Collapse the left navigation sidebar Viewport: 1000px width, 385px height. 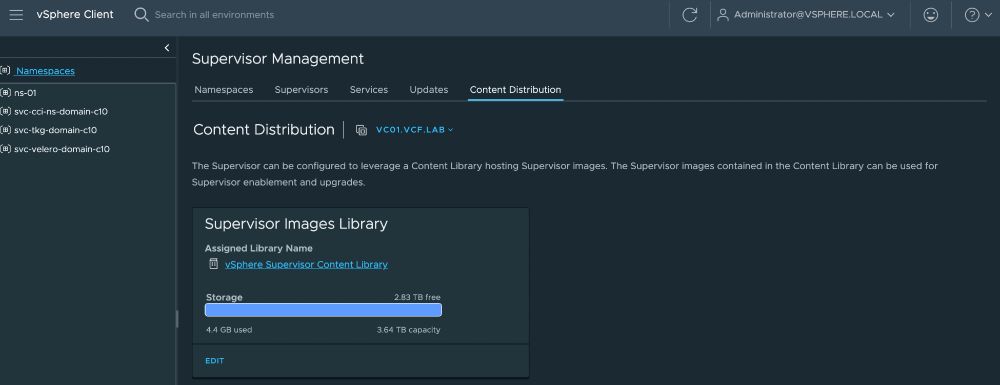coord(167,48)
